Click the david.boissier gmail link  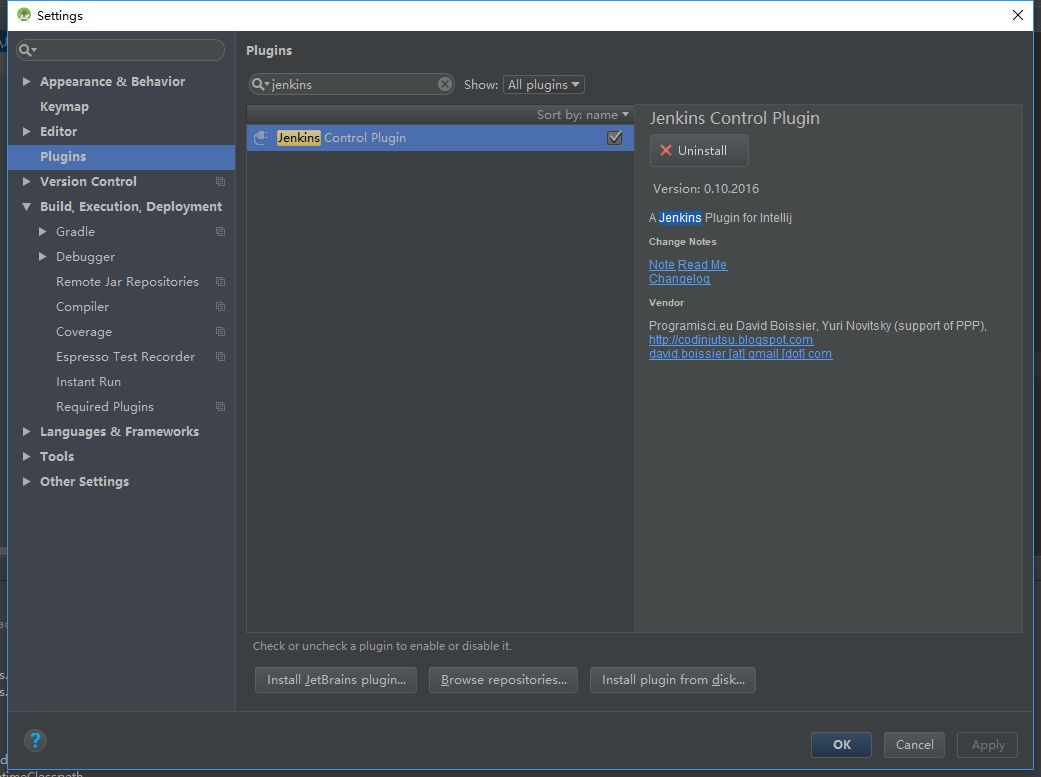pos(740,354)
